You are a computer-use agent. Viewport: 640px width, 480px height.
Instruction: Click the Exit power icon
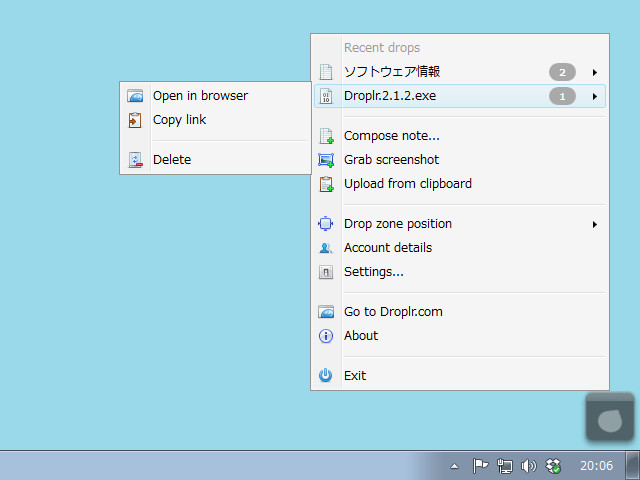pyautogui.click(x=325, y=375)
